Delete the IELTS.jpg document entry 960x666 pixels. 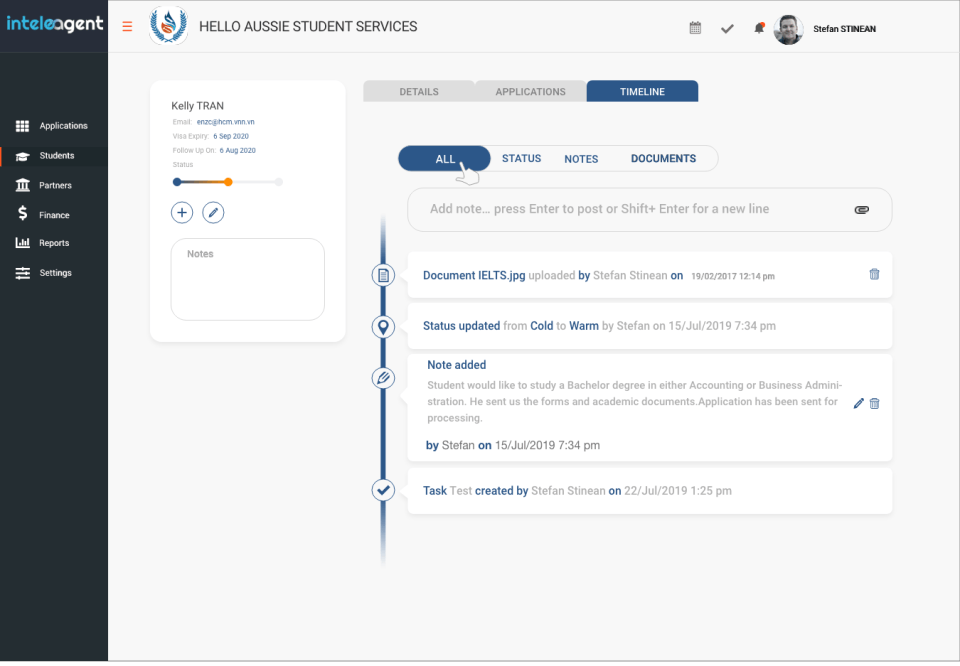tap(874, 273)
